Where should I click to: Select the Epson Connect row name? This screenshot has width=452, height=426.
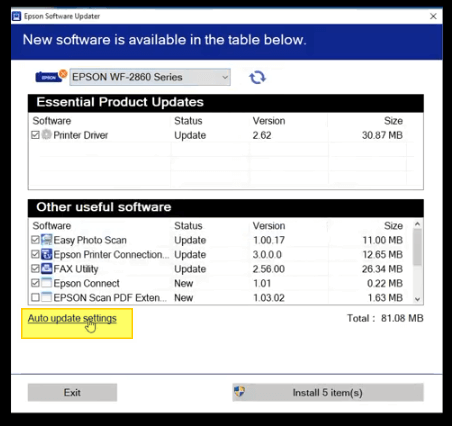[x=86, y=283]
